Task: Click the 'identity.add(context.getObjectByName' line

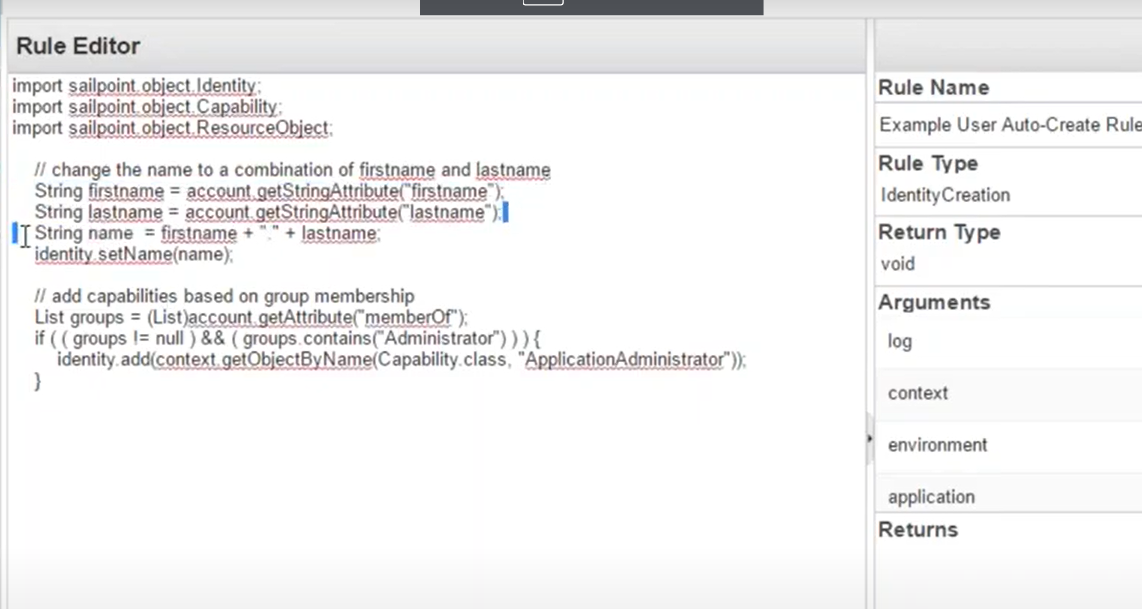Action: pos(402,360)
